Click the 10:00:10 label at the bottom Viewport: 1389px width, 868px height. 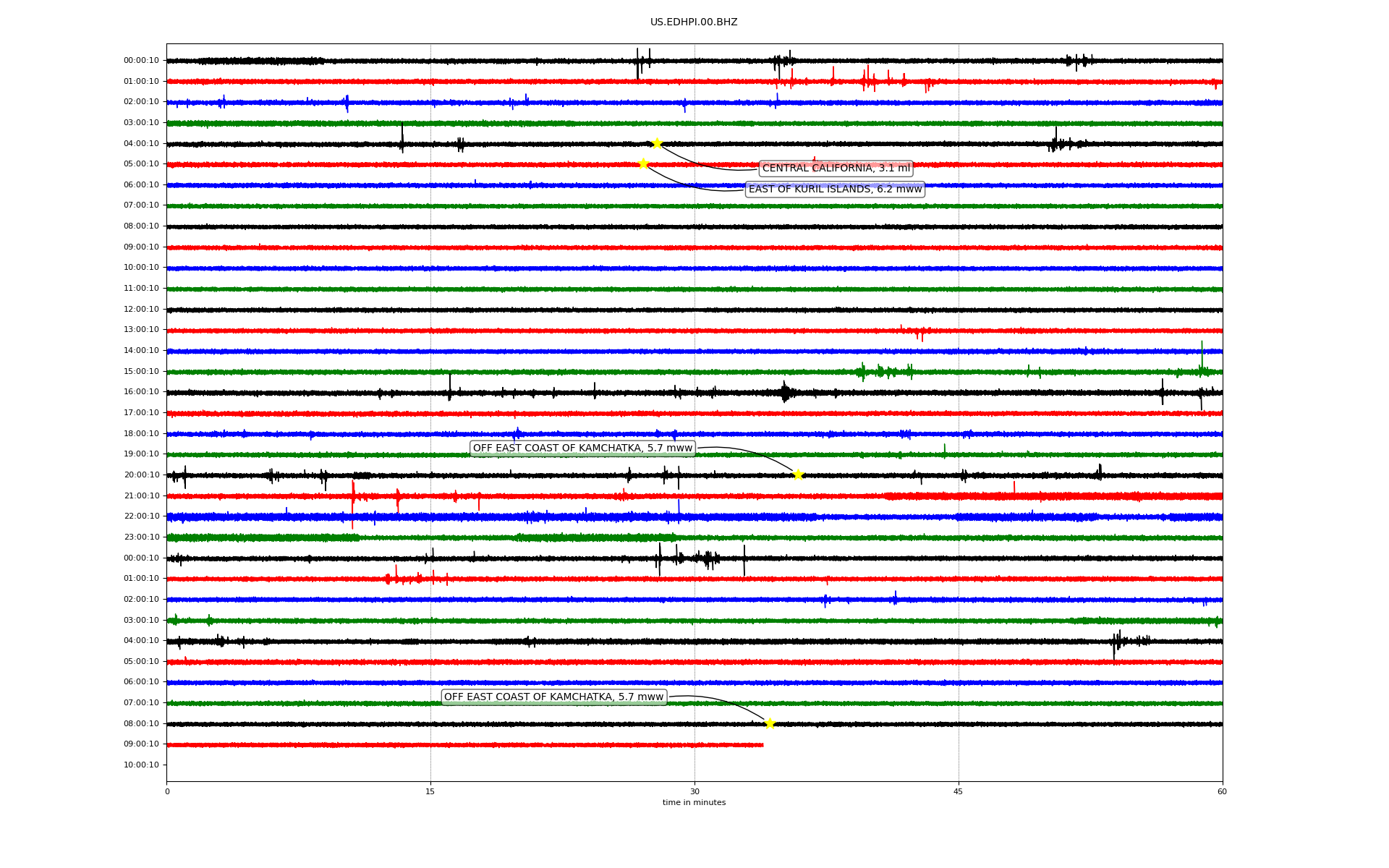141,765
